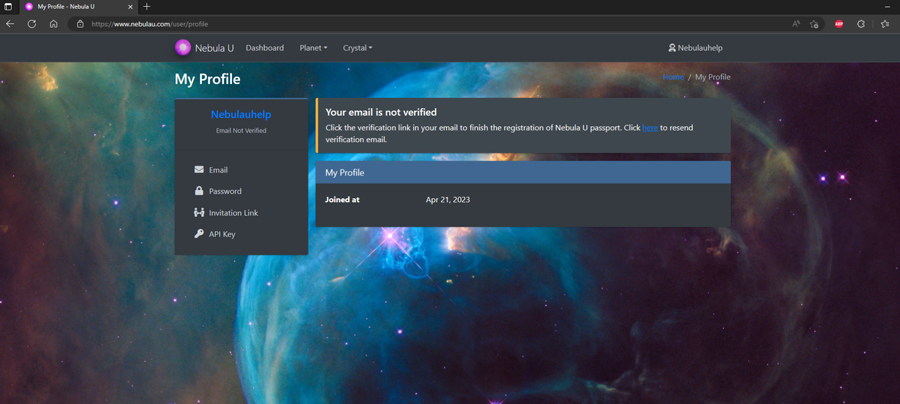Screen dimensions: 900x404
Task: Open the browser extensions icon
Action: tap(861, 24)
